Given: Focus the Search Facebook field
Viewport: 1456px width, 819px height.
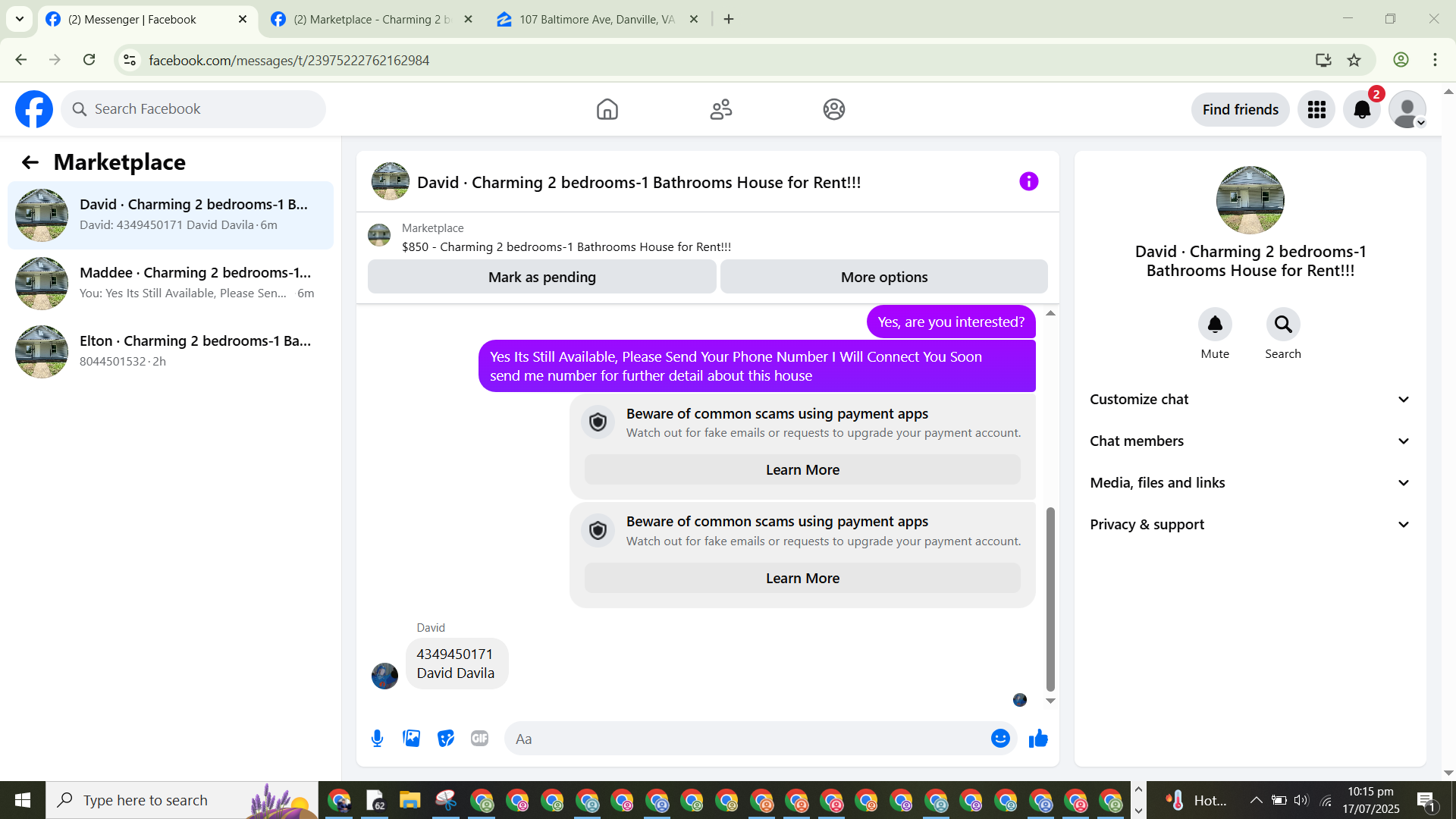Looking at the screenshot, I should (193, 109).
